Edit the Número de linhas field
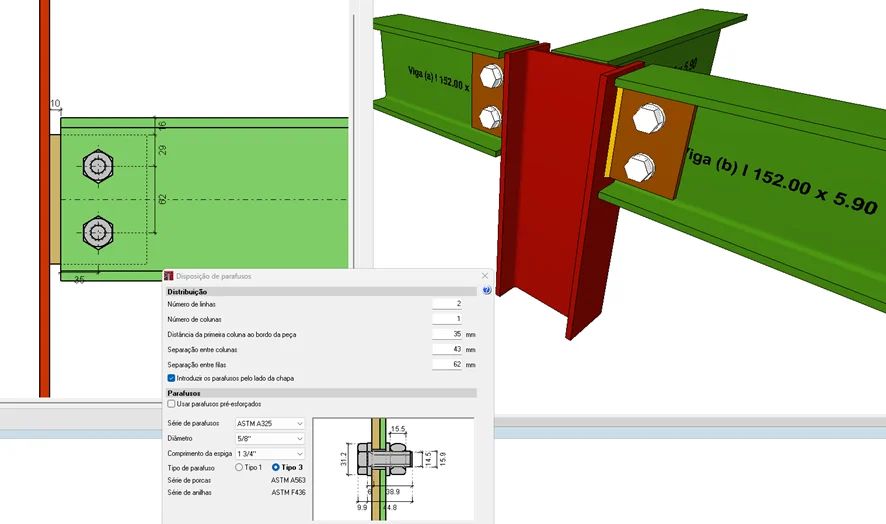This screenshot has height=524, width=886. click(x=448, y=304)
